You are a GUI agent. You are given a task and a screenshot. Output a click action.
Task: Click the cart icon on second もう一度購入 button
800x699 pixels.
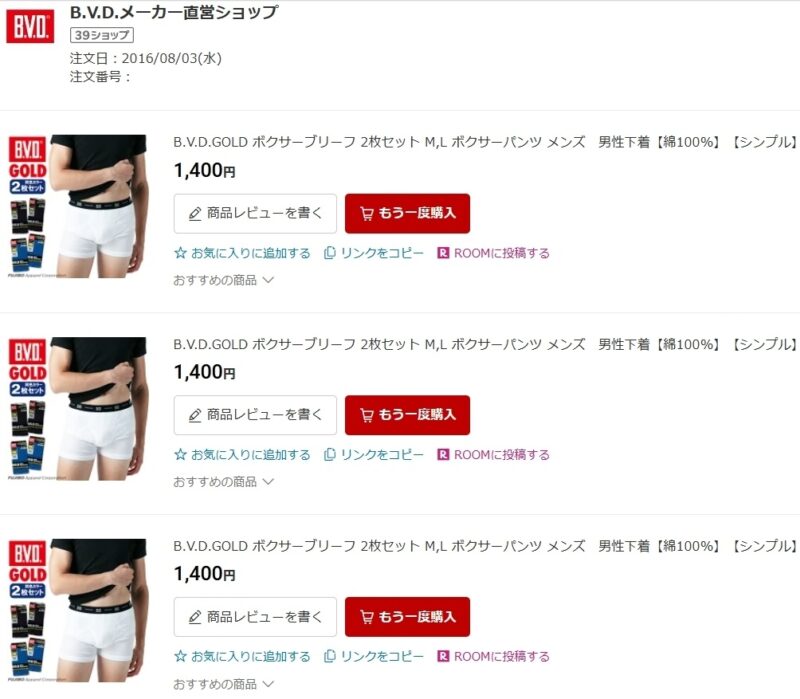click(366, 415)
